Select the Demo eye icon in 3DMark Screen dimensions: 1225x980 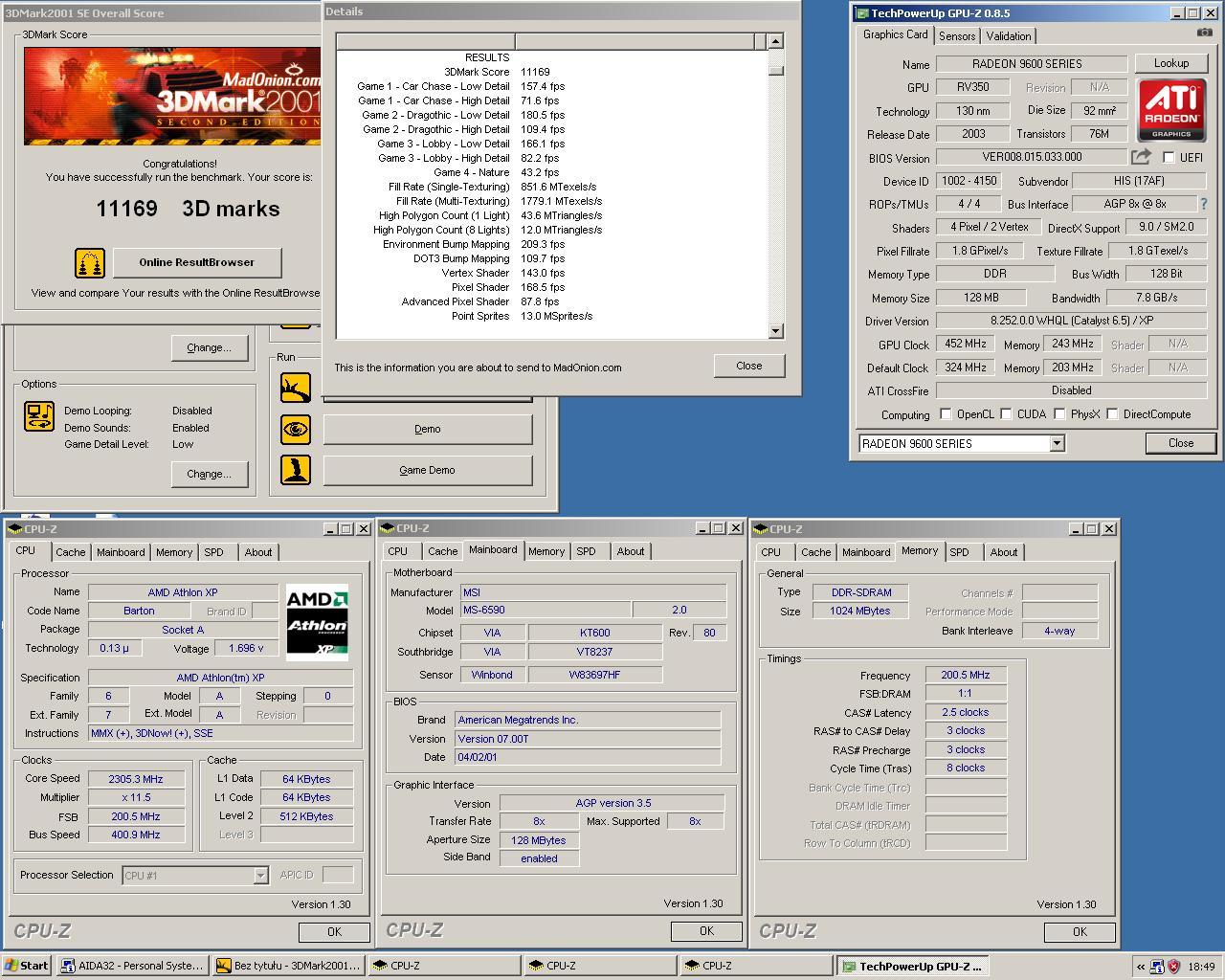(296, 429)
